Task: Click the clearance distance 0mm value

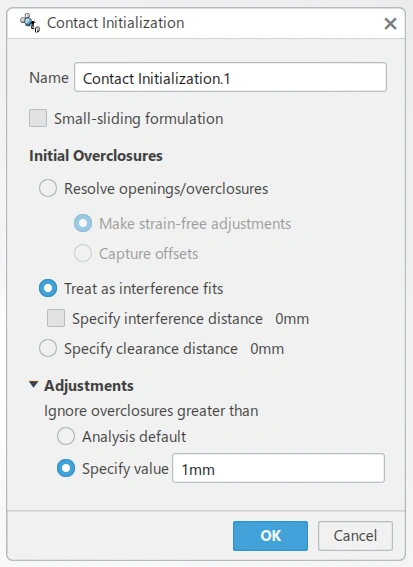Action: [267, 349]
